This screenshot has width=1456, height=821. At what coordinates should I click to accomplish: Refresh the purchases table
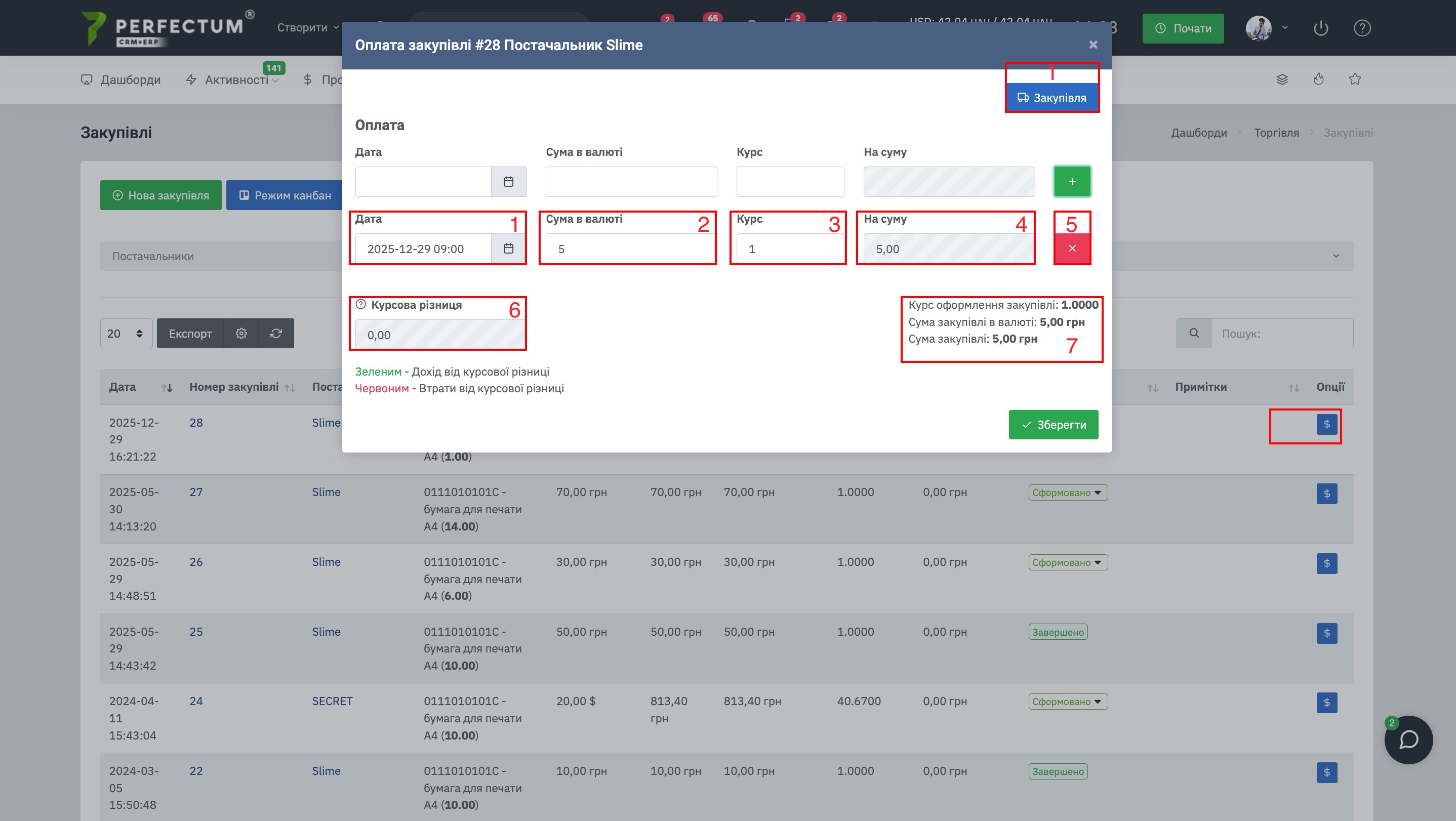(276, 334)
